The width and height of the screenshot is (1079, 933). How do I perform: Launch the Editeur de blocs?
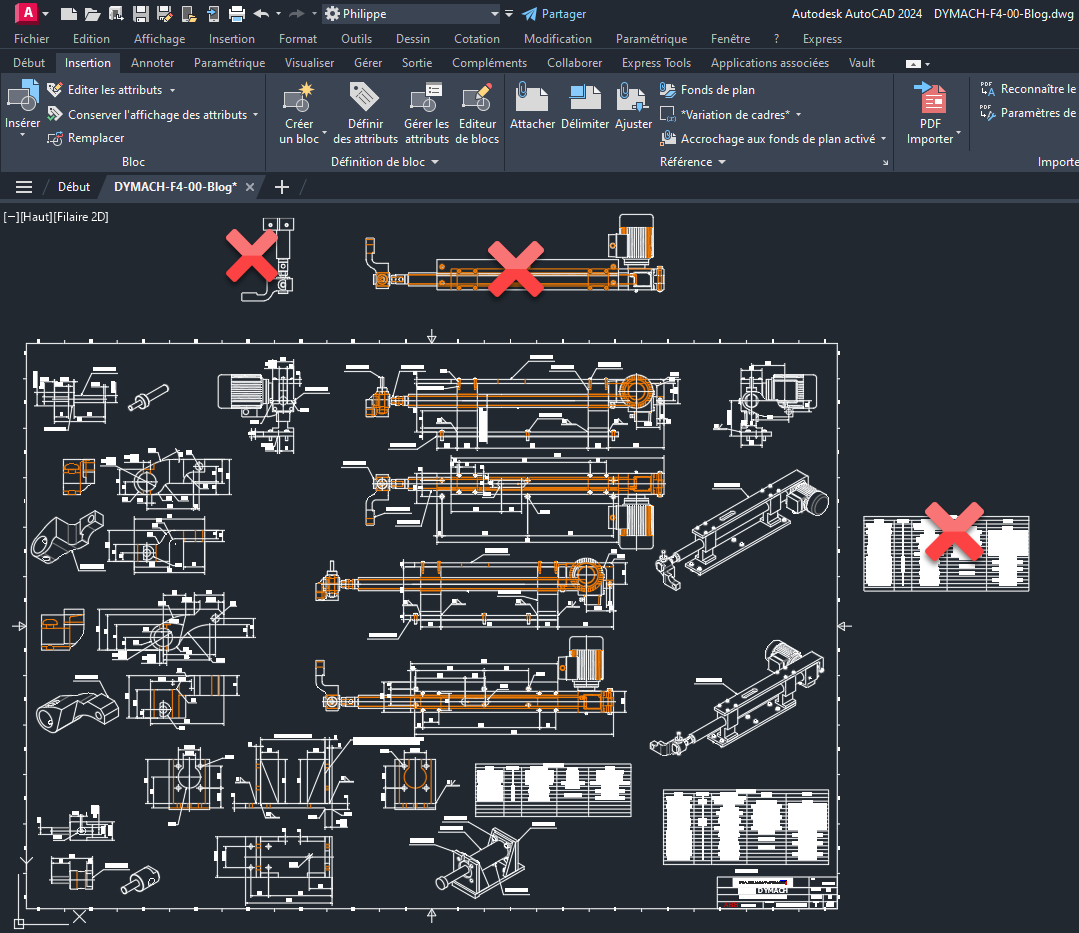click(478, 98)
